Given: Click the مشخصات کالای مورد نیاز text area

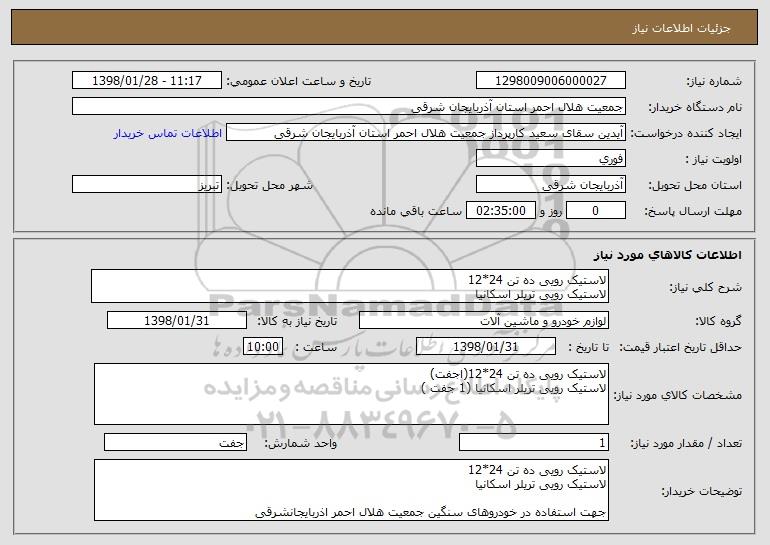Looking at the screenshot, I should tap(351, 394).
